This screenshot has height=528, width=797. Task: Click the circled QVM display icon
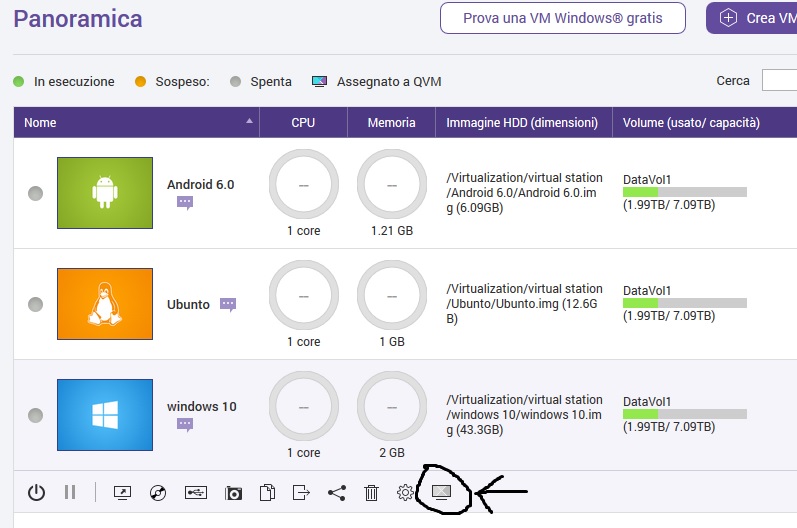[x=441, y=491]
